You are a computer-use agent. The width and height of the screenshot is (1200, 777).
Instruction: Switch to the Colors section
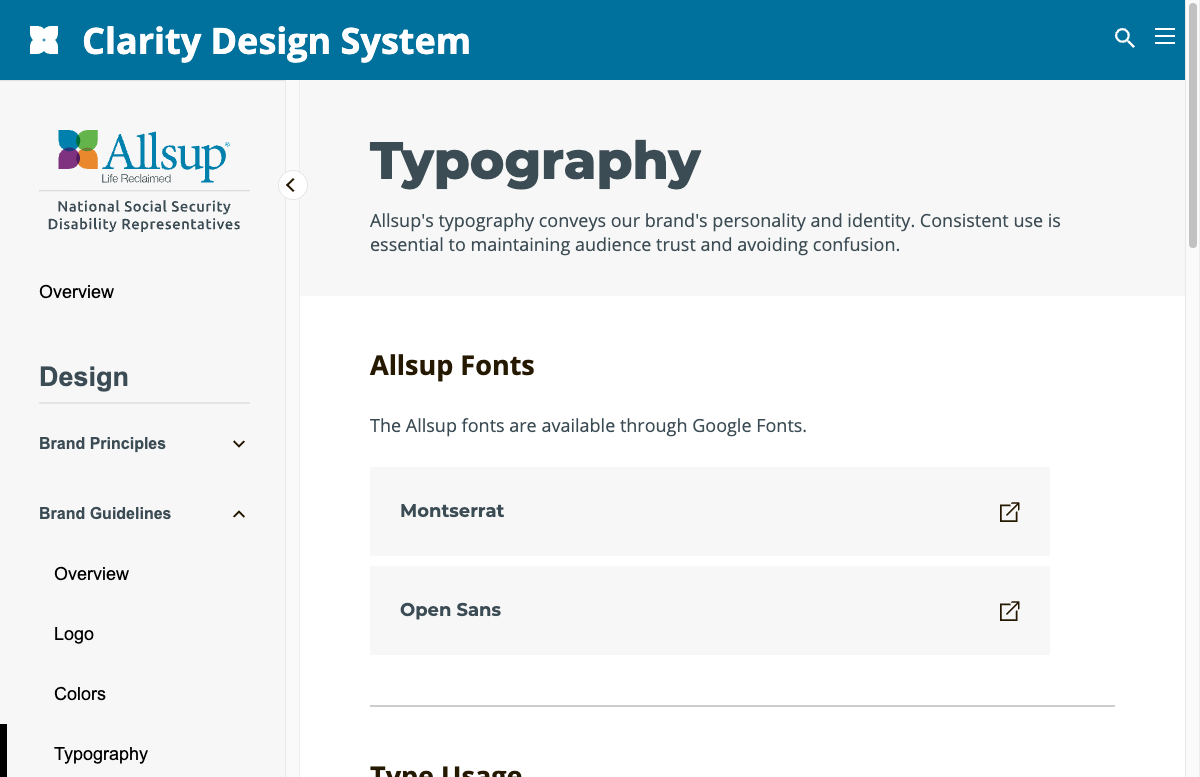[x=80, y=693]
